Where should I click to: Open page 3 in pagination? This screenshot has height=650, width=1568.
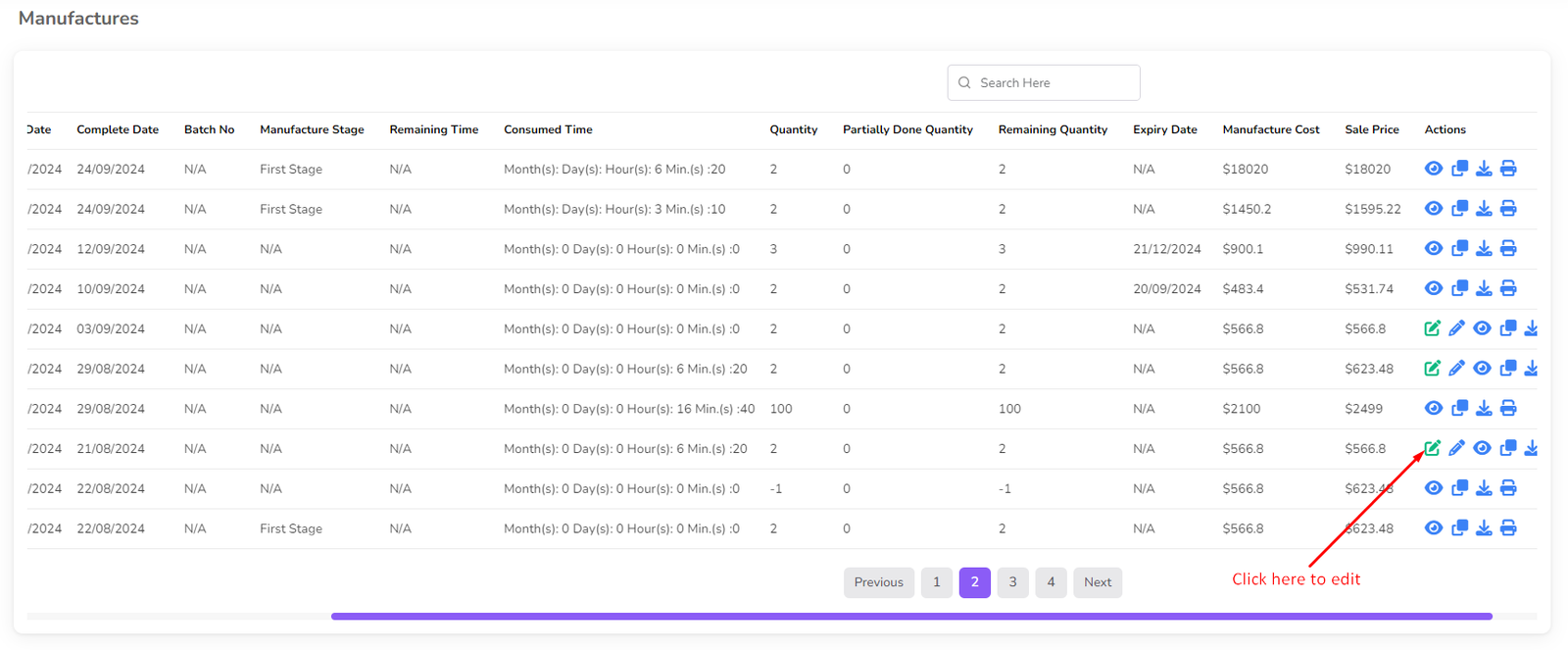coord(1012,582)
